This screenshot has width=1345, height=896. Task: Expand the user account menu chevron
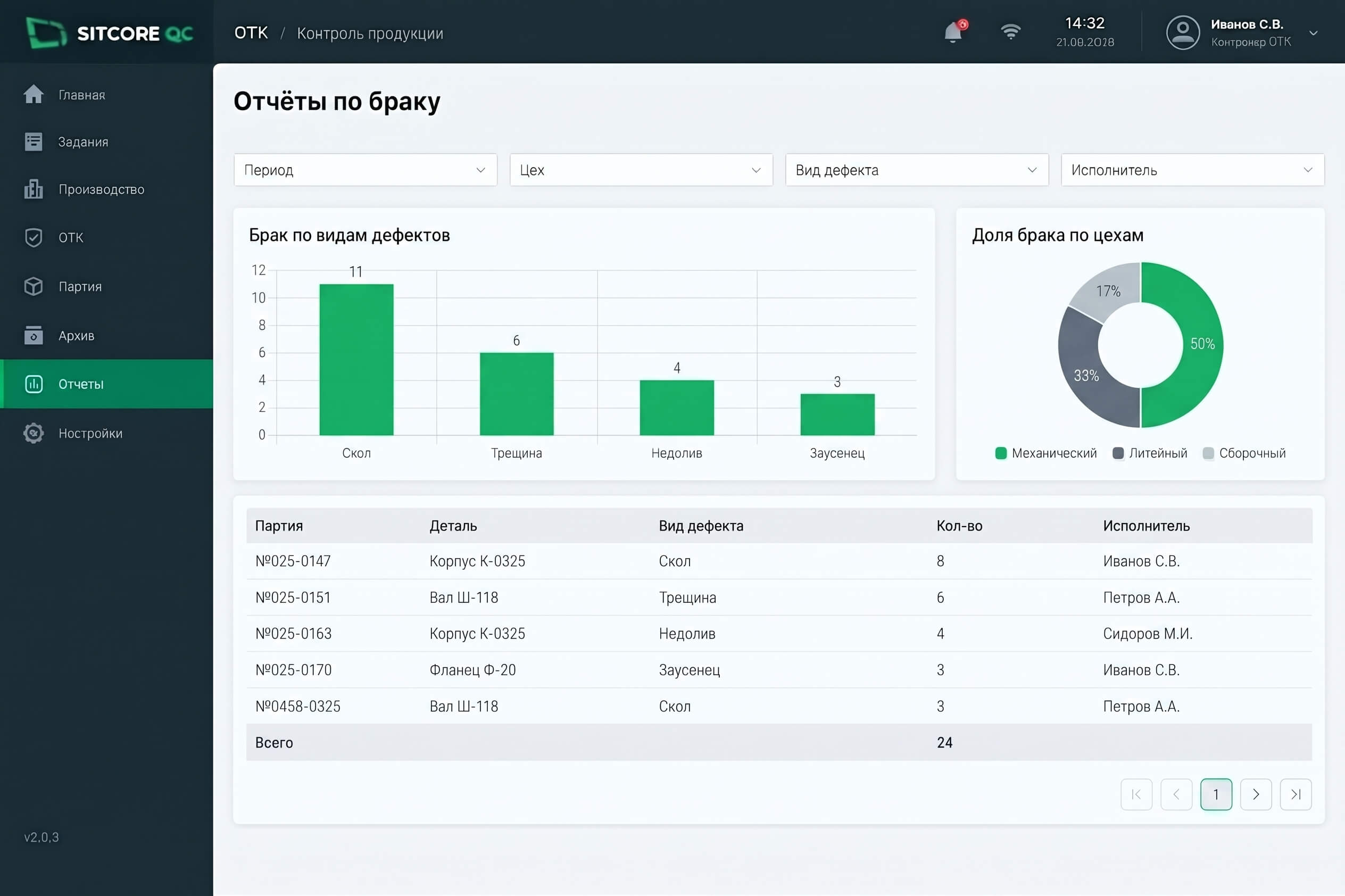pos(1314,33)
